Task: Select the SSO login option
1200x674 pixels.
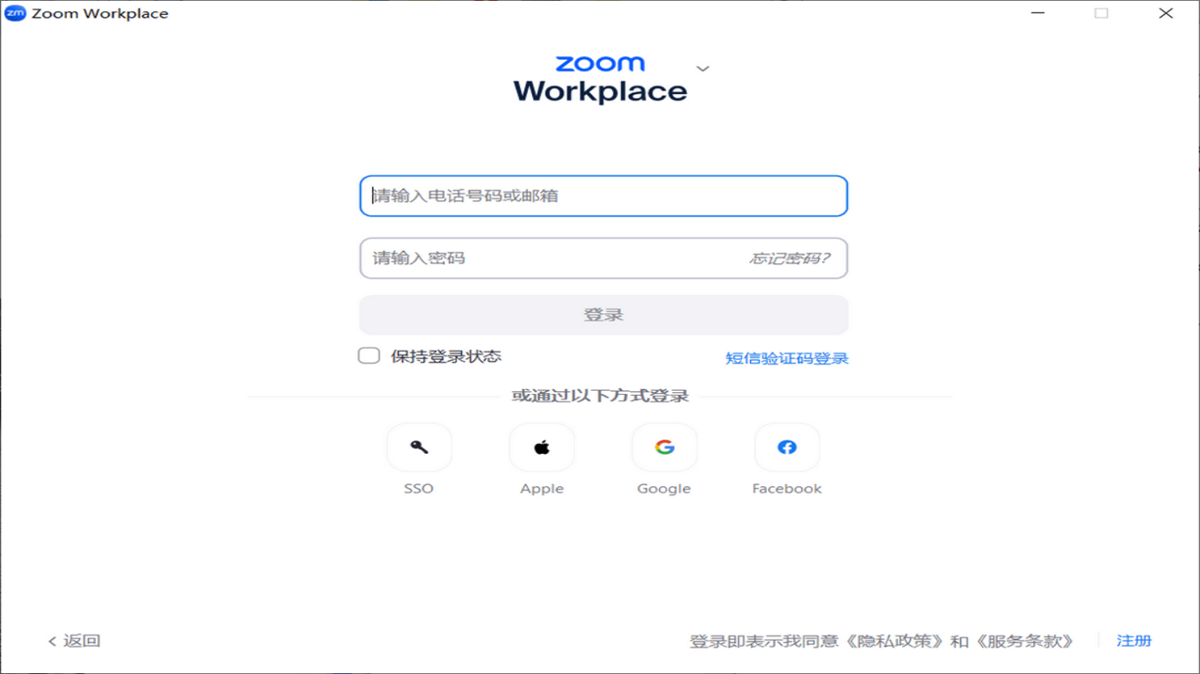Action: [419, 446]
